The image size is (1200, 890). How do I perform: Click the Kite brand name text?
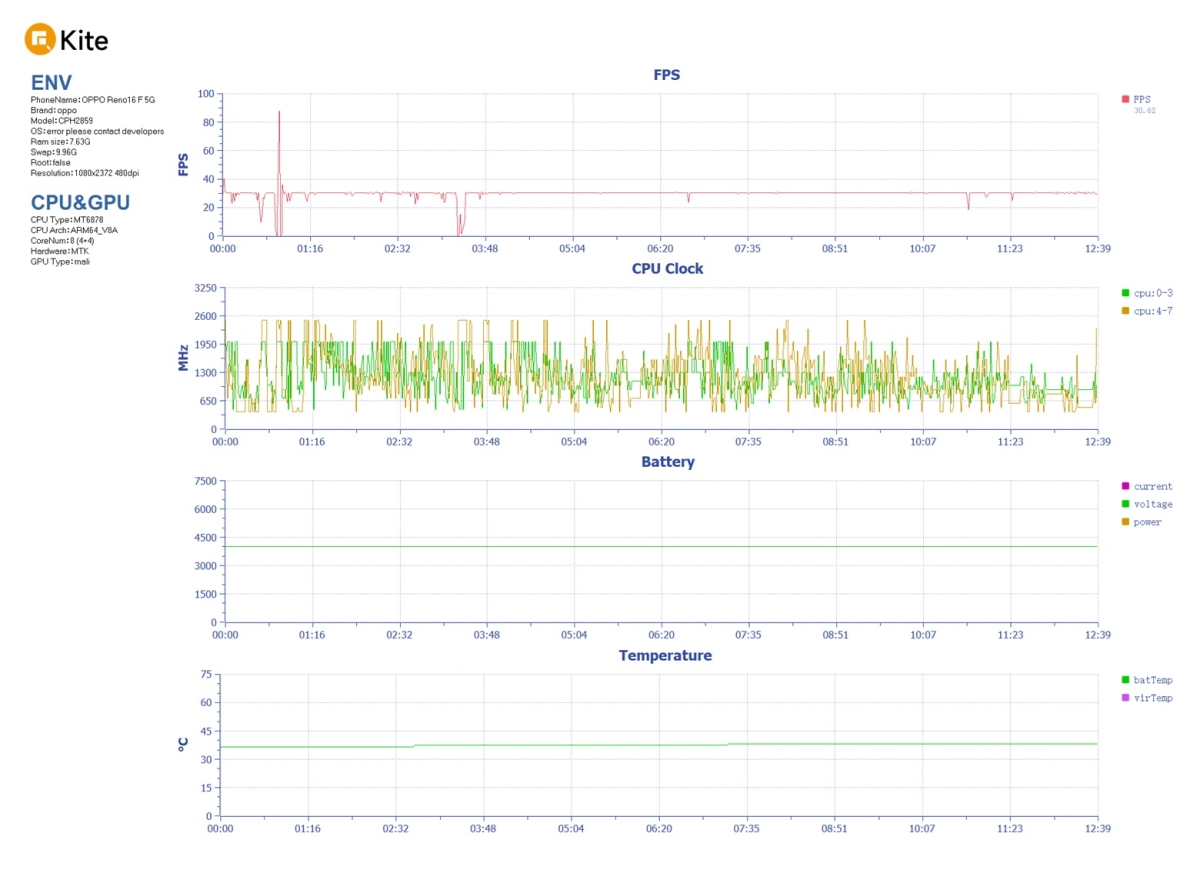click(84, 41)
